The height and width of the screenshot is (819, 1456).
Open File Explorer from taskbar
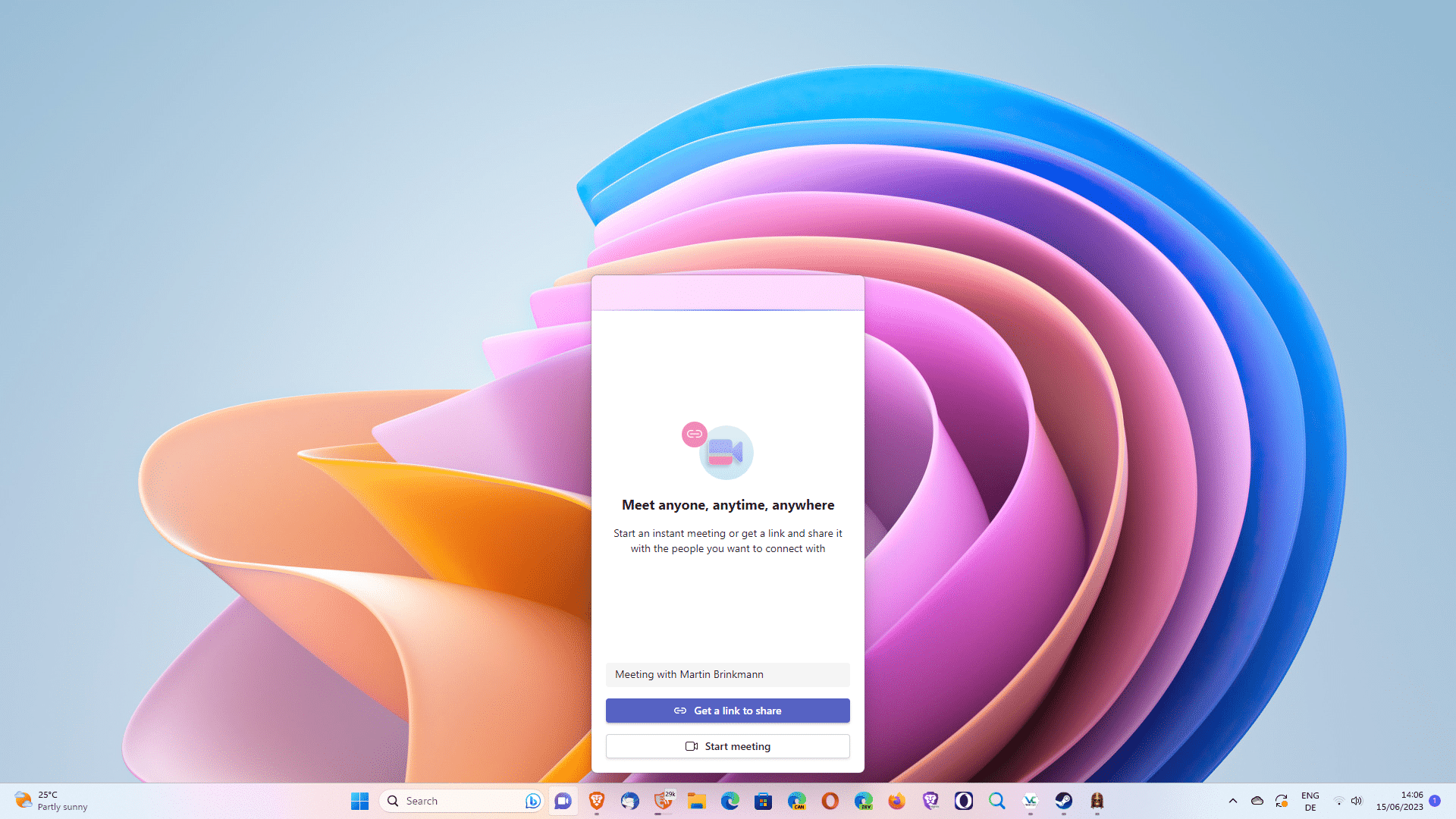[696, 801]
